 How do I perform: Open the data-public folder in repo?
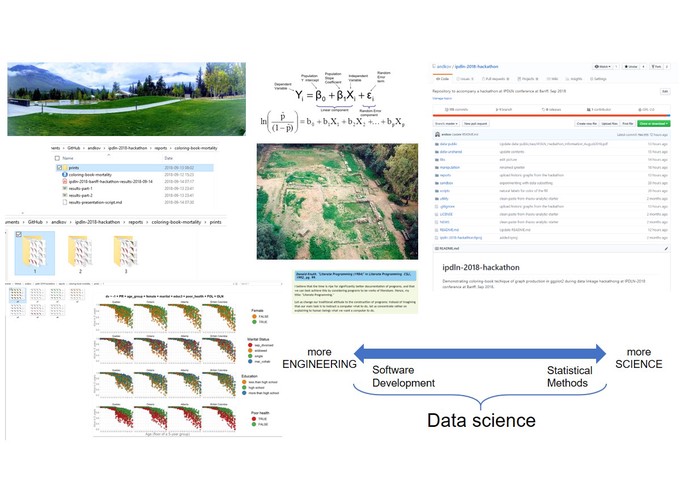(447, 144)
